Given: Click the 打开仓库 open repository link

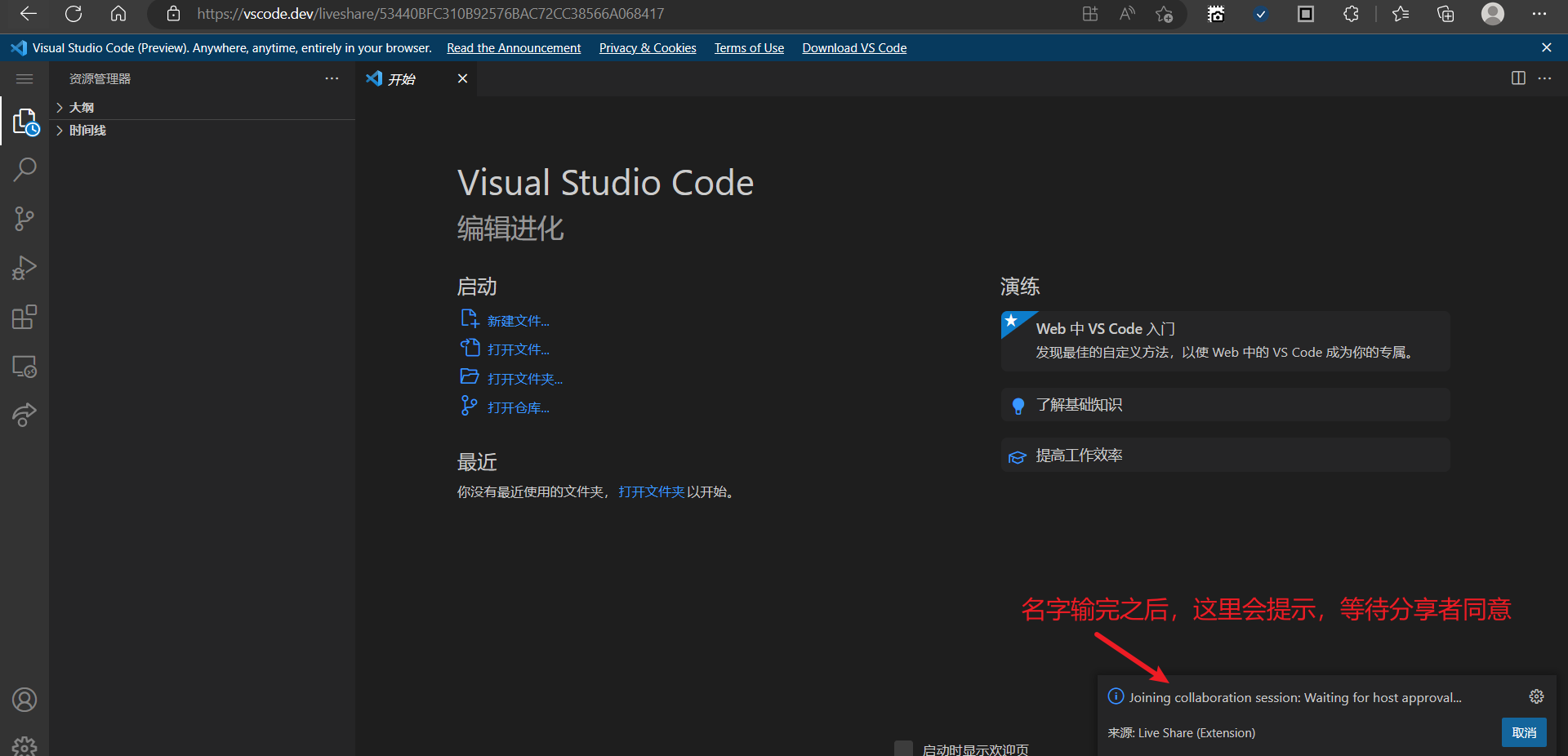Looking at the screenshot, I should pyautogui.click(x=518, y=407).
